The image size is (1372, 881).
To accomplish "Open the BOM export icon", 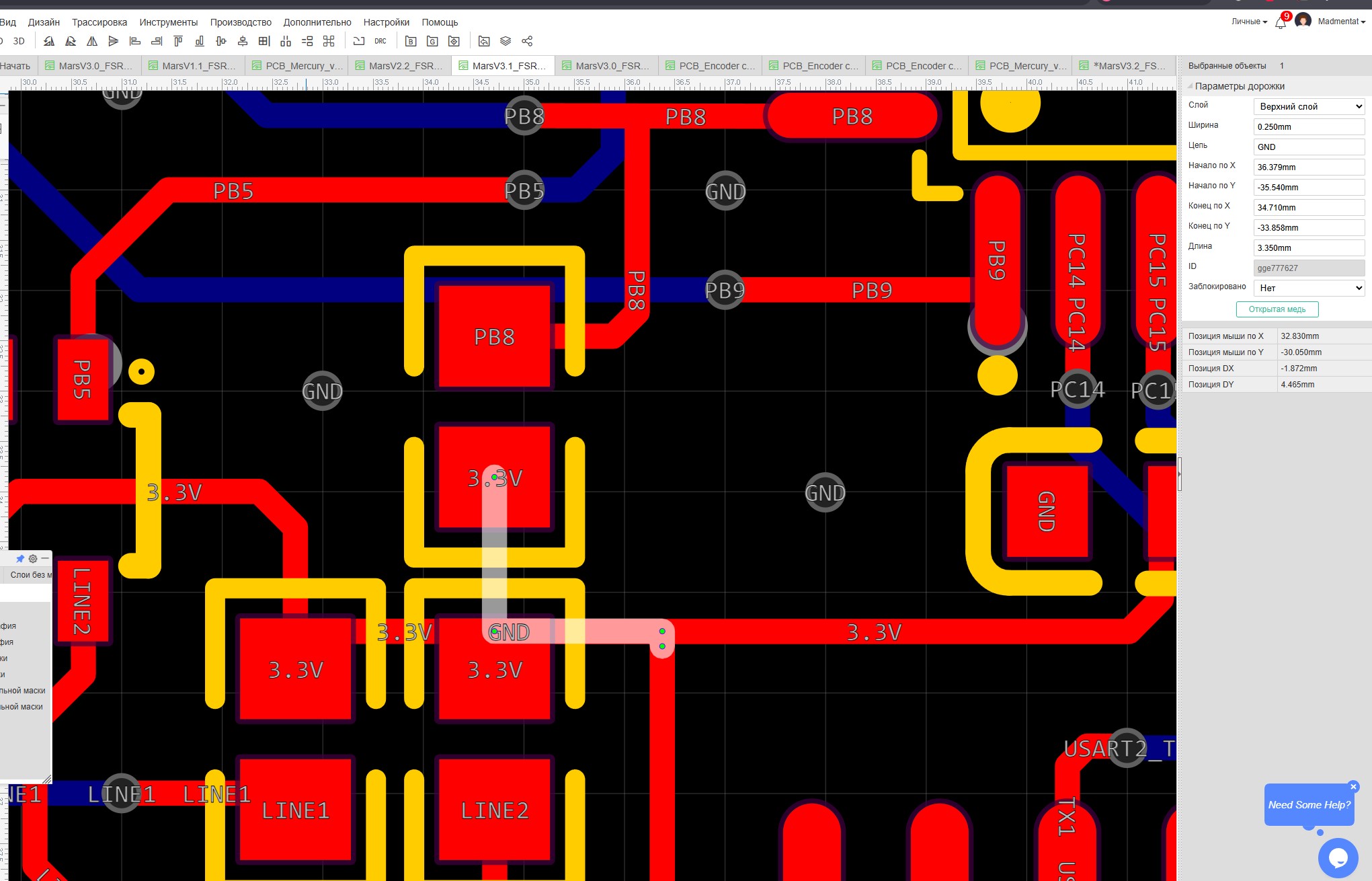I will [x=411, y=41].
